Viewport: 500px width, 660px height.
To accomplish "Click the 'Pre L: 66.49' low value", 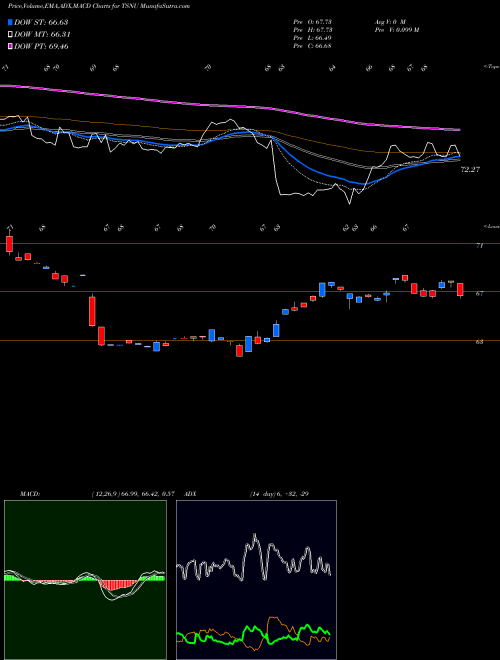I will [312, 38].
